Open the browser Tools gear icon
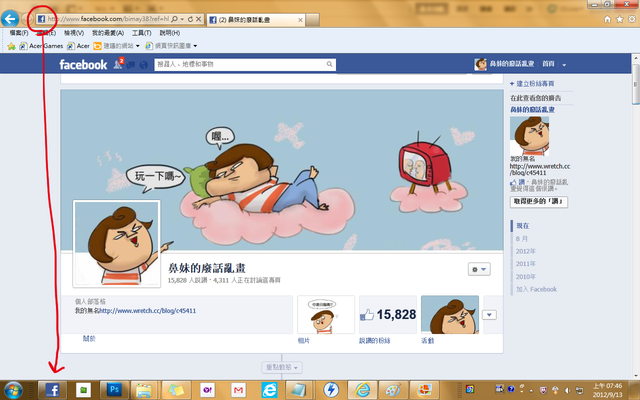This screenshot has height=400, width=640. [632, 19]
